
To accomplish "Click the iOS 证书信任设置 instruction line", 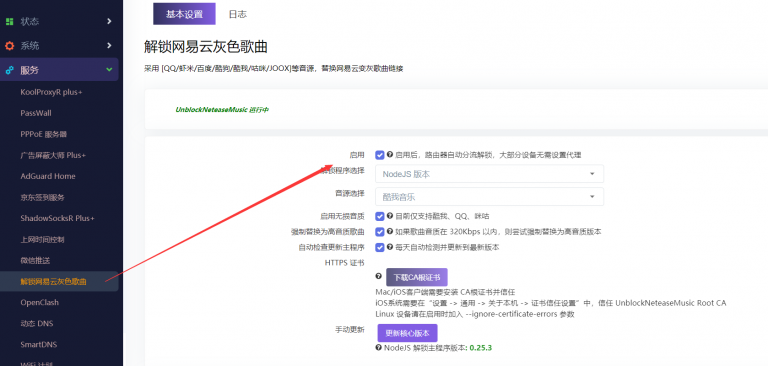I will pos(551,303).
